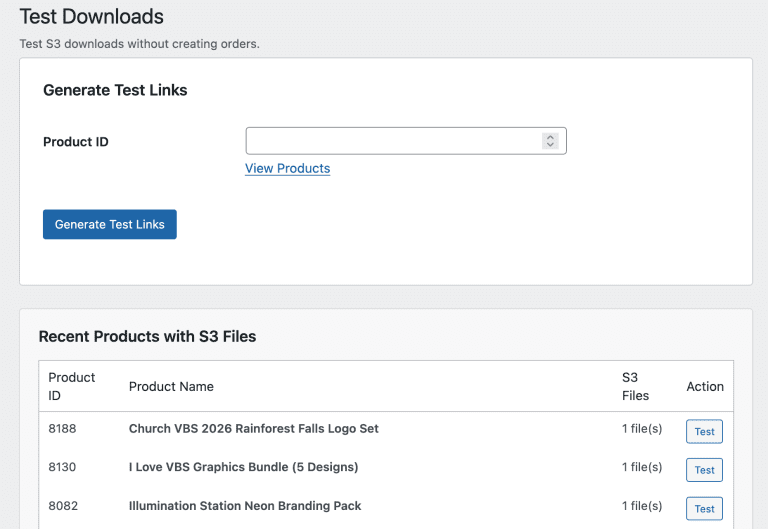Select Illumination Station Neon Branding Pack name
Screen dimensions: 768x529
pyautogui.click(x=245, y=506)
